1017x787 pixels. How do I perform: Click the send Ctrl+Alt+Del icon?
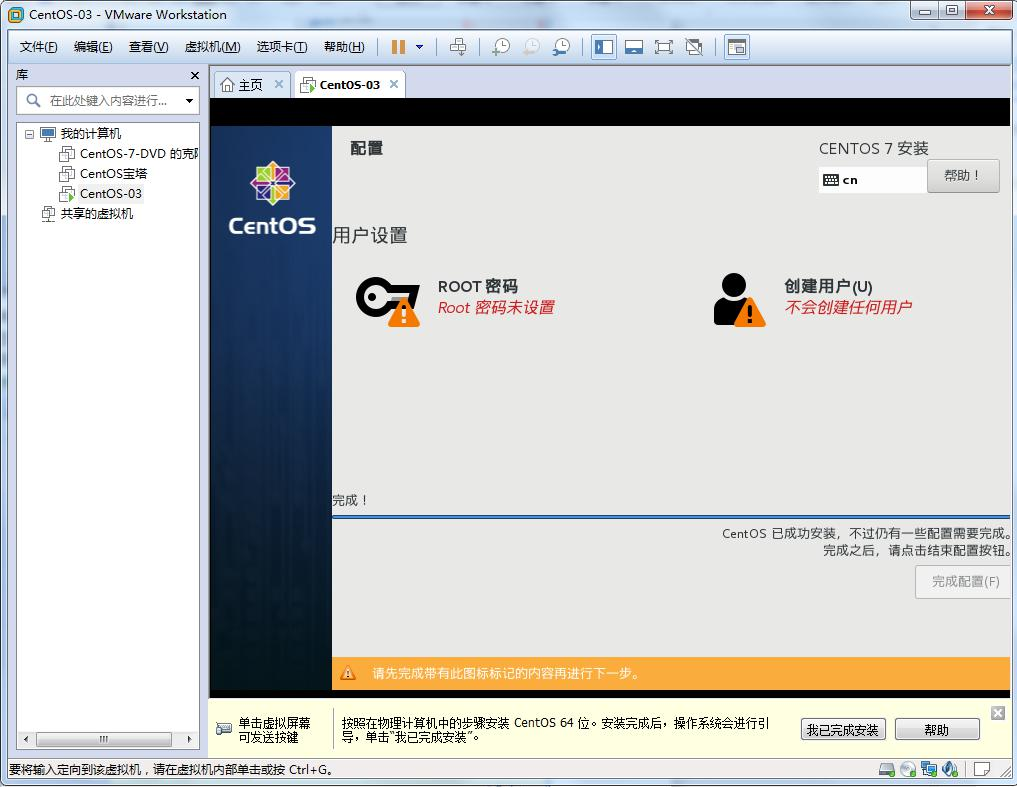click(458, 47)
